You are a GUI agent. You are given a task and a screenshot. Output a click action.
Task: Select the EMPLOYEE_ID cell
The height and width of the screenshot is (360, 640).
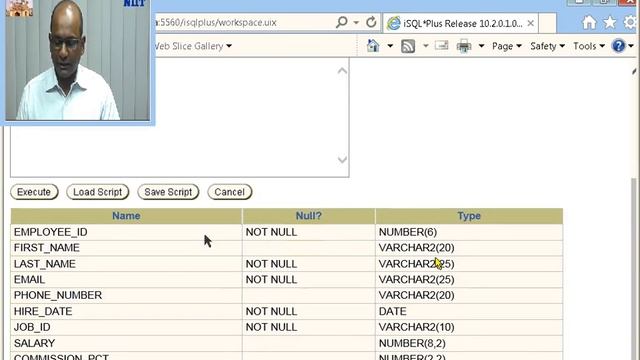126,232
